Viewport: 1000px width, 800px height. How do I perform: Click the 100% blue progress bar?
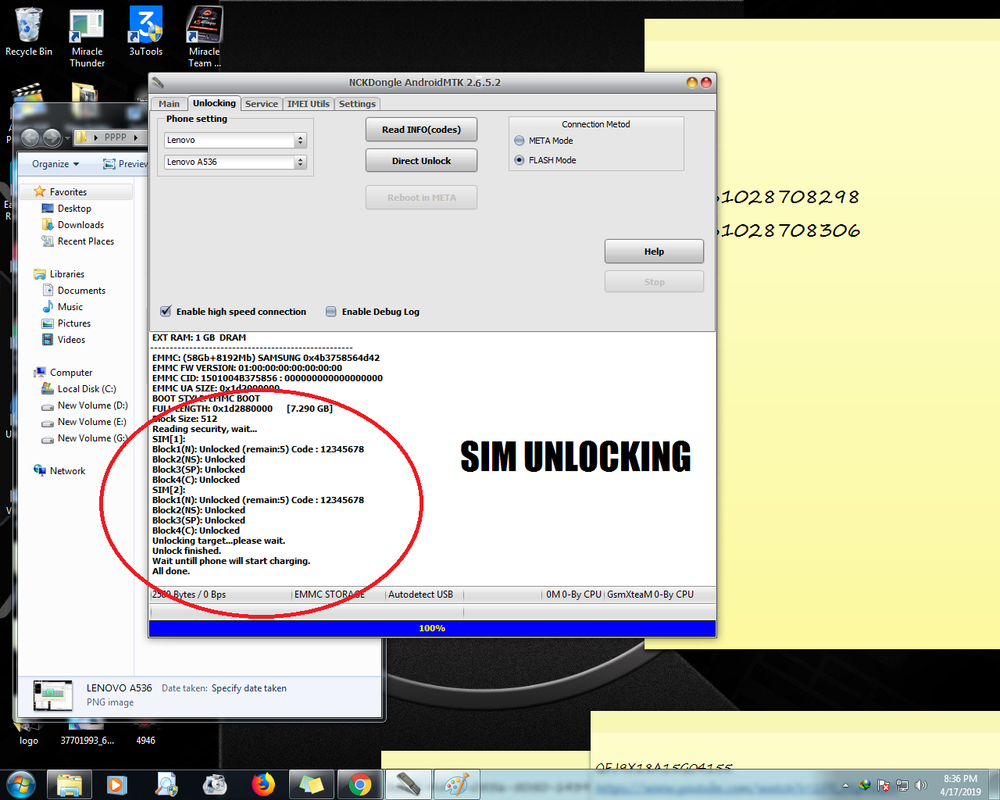click(432, 628)
